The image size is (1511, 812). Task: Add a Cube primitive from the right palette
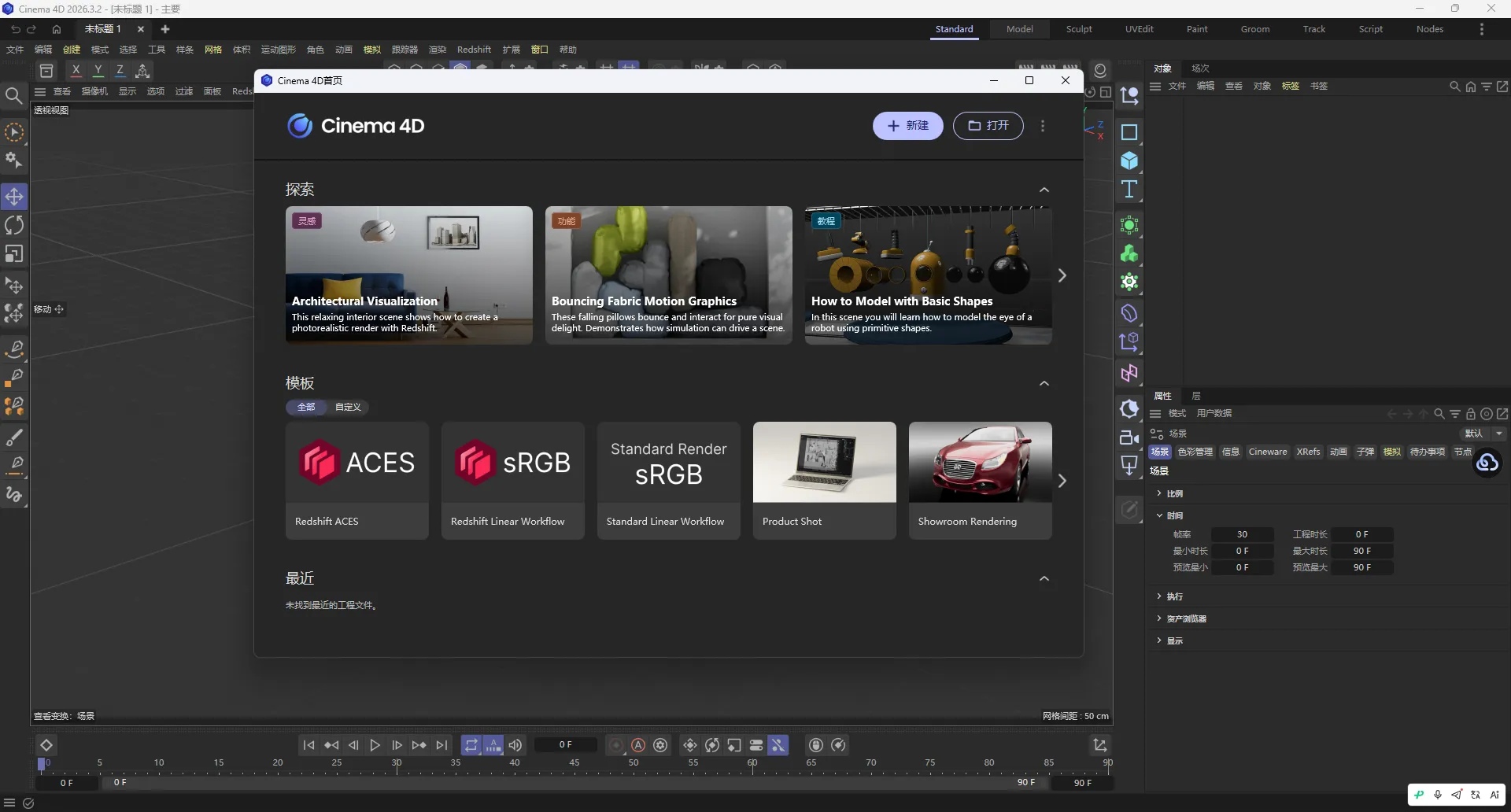(1129, 161)
